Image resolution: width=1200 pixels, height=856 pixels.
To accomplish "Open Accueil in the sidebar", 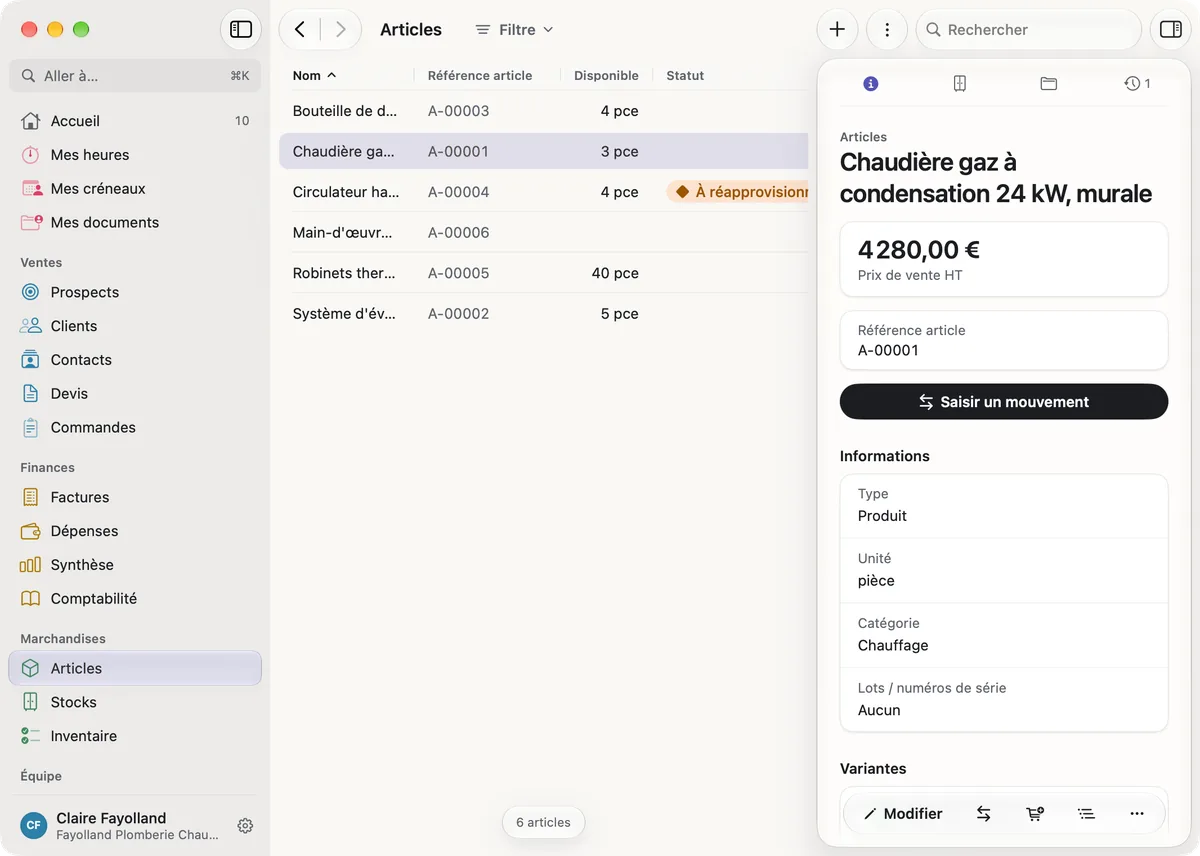I will [135, 121].
